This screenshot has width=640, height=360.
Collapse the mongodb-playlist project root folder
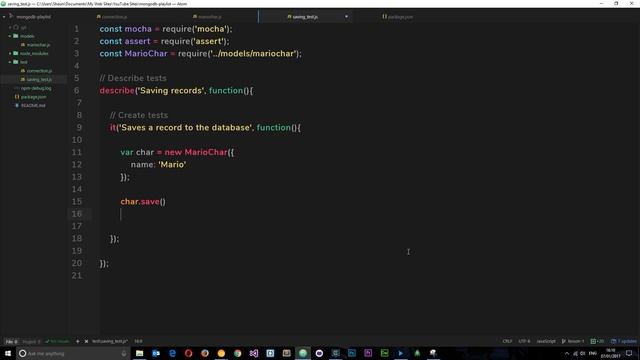pos(4,17)
